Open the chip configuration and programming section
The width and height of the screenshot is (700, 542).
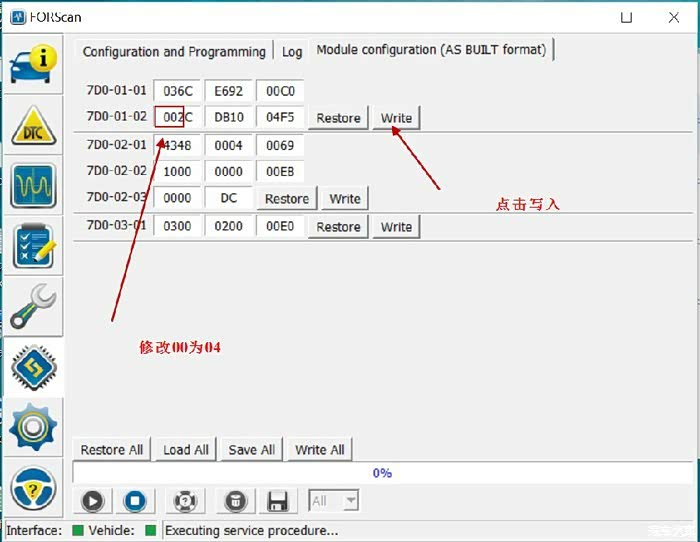[x=33, y=367]
